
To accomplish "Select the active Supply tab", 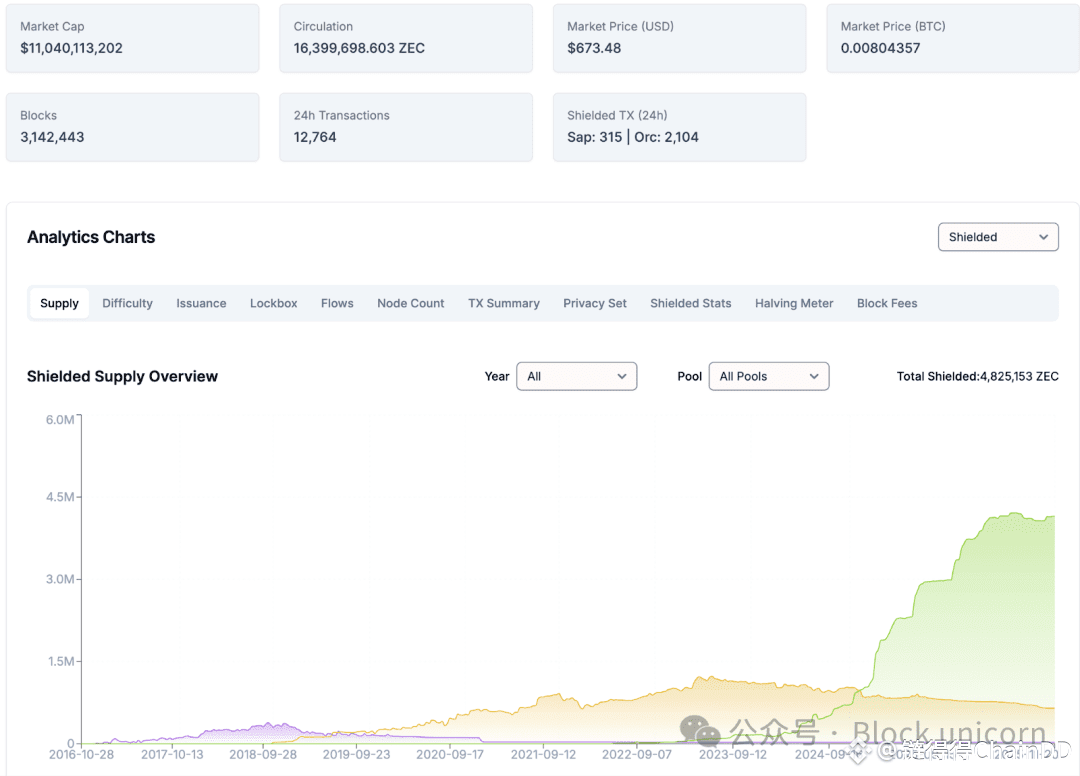I will pyautogui.click(x=59, y=303).
